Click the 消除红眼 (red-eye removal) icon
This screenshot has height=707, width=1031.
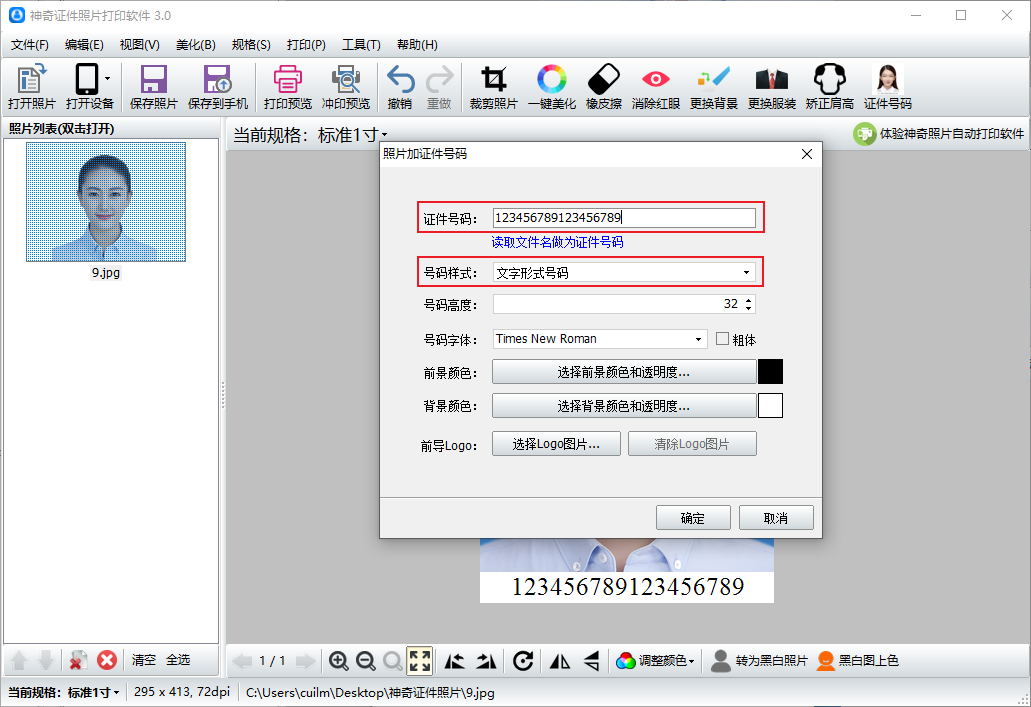point(655,80)
